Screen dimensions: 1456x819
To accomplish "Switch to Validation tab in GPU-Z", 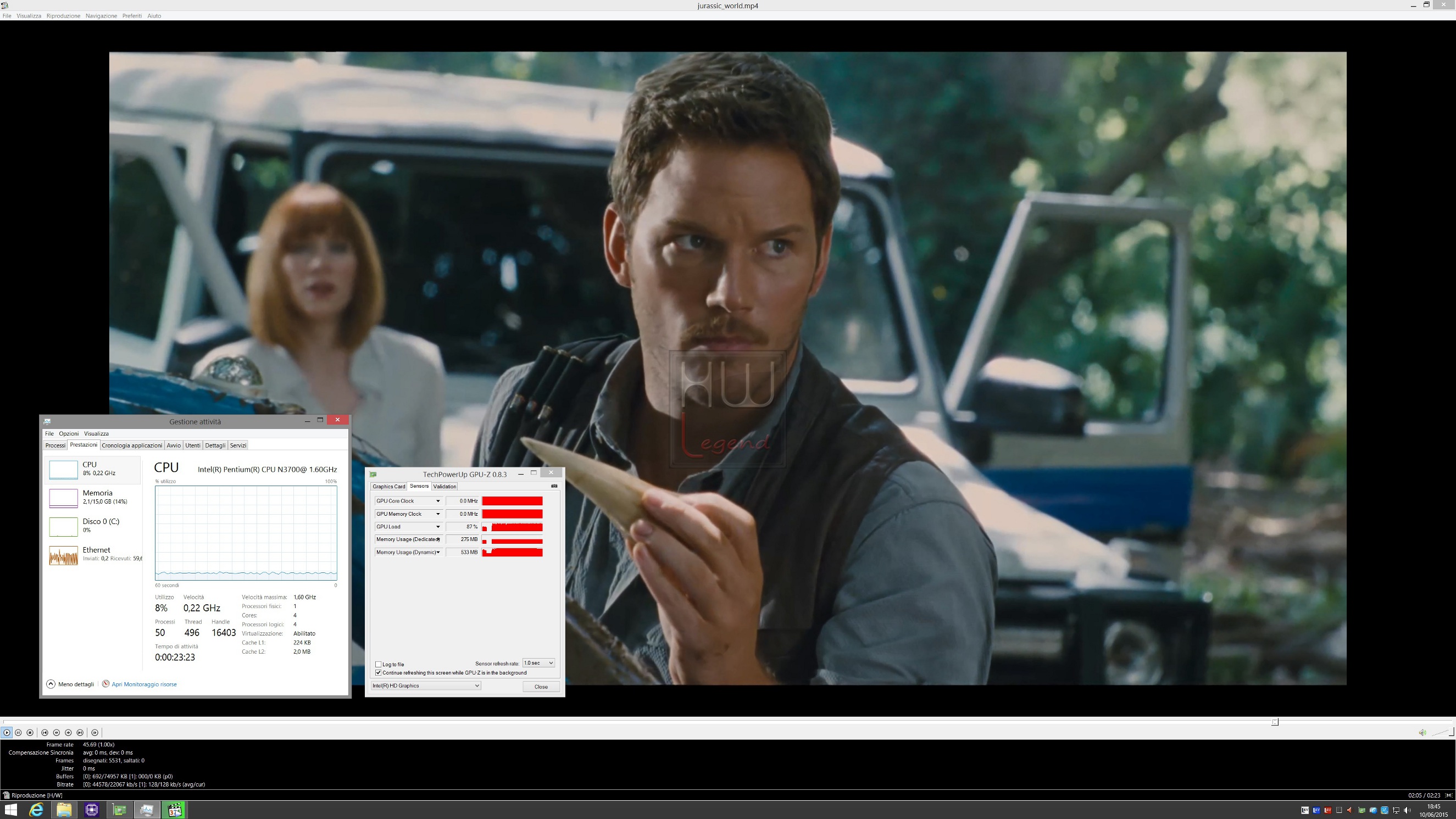I will [445, 487].
